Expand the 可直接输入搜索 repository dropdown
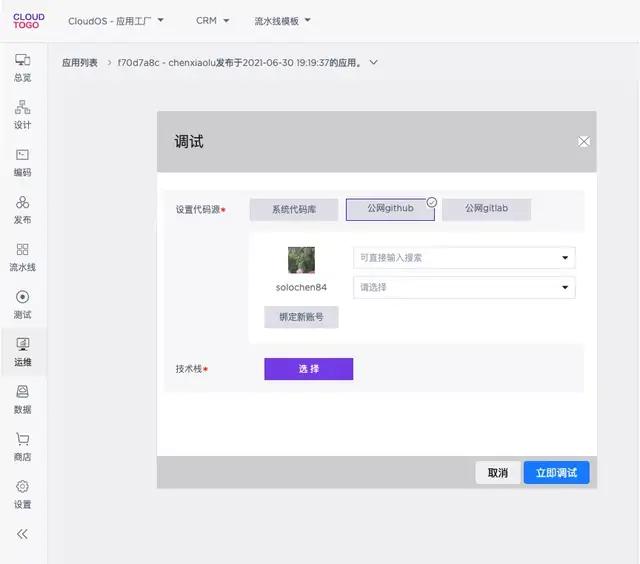The width and height of the screenshot is (640, 564). tap(464, 258)
